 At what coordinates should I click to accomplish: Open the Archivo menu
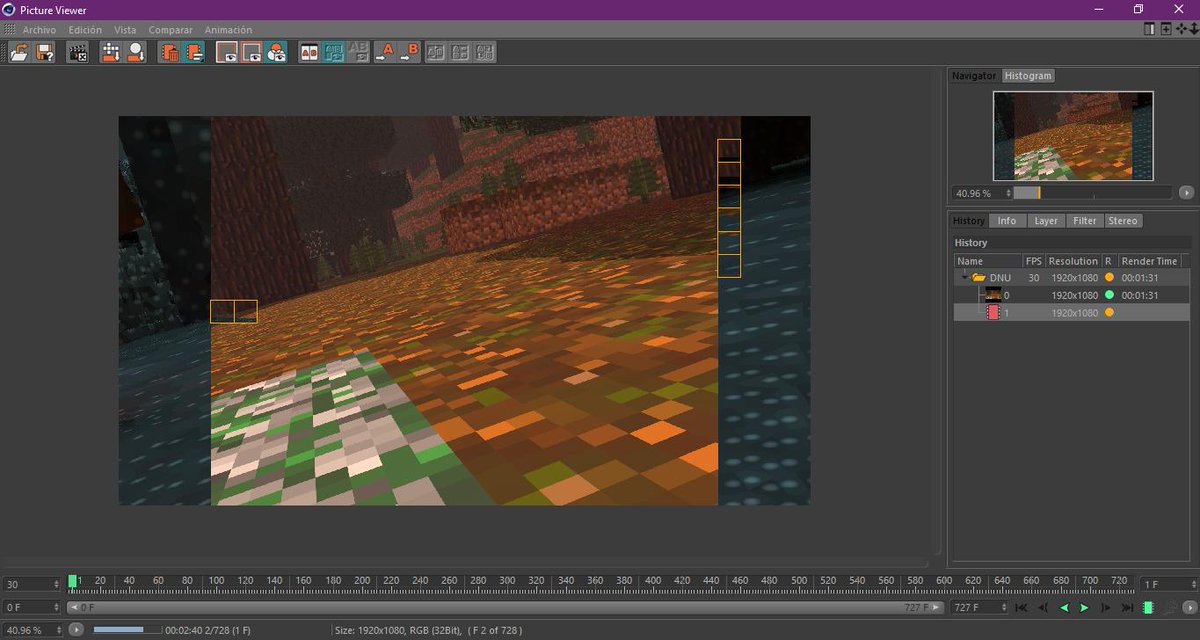39,30
